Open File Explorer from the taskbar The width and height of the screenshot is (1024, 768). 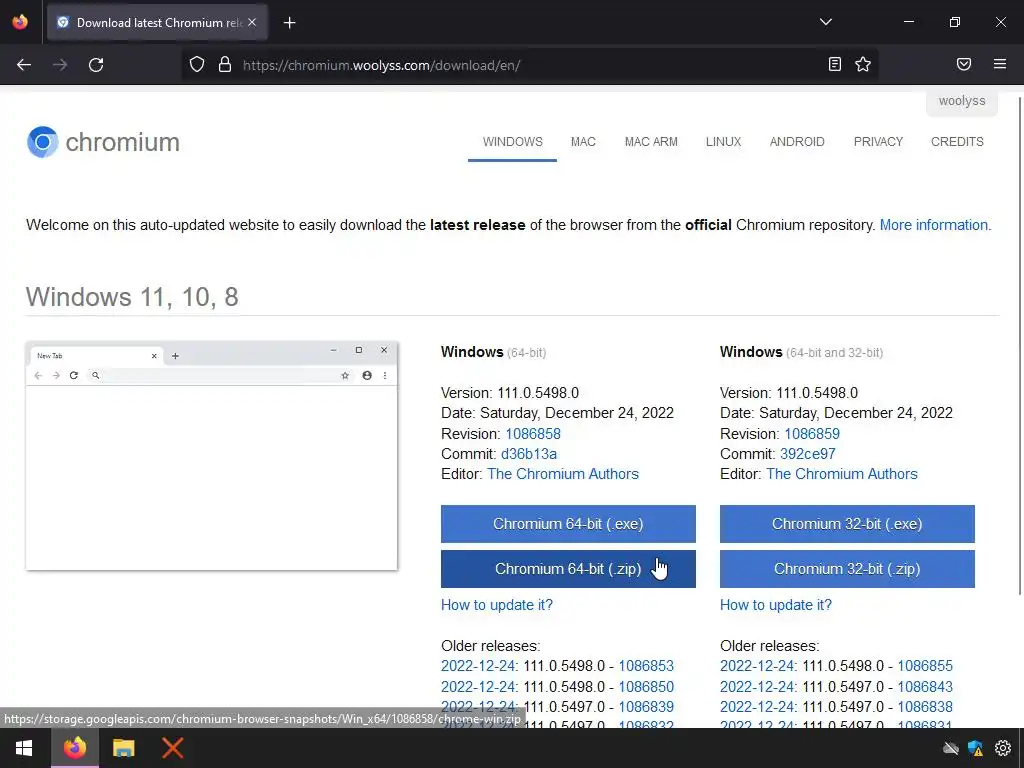click(x=123, y=748)
